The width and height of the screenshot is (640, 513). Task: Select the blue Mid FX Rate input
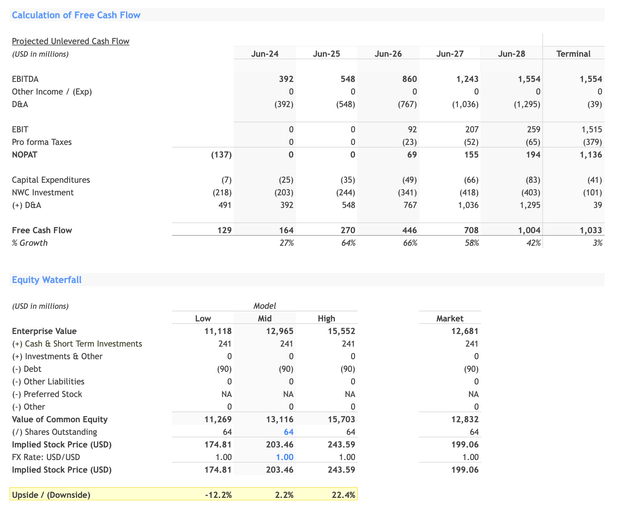[284, 457]
